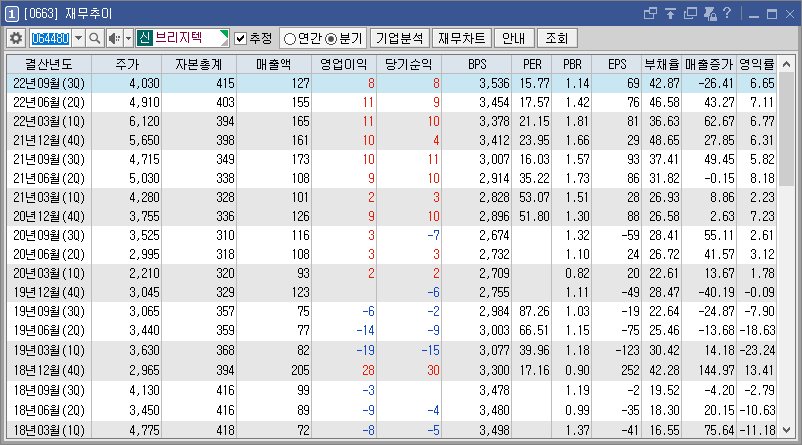Screen dimensions: 802x445
Task: Click EPS value 252
Action: (630, 370)
